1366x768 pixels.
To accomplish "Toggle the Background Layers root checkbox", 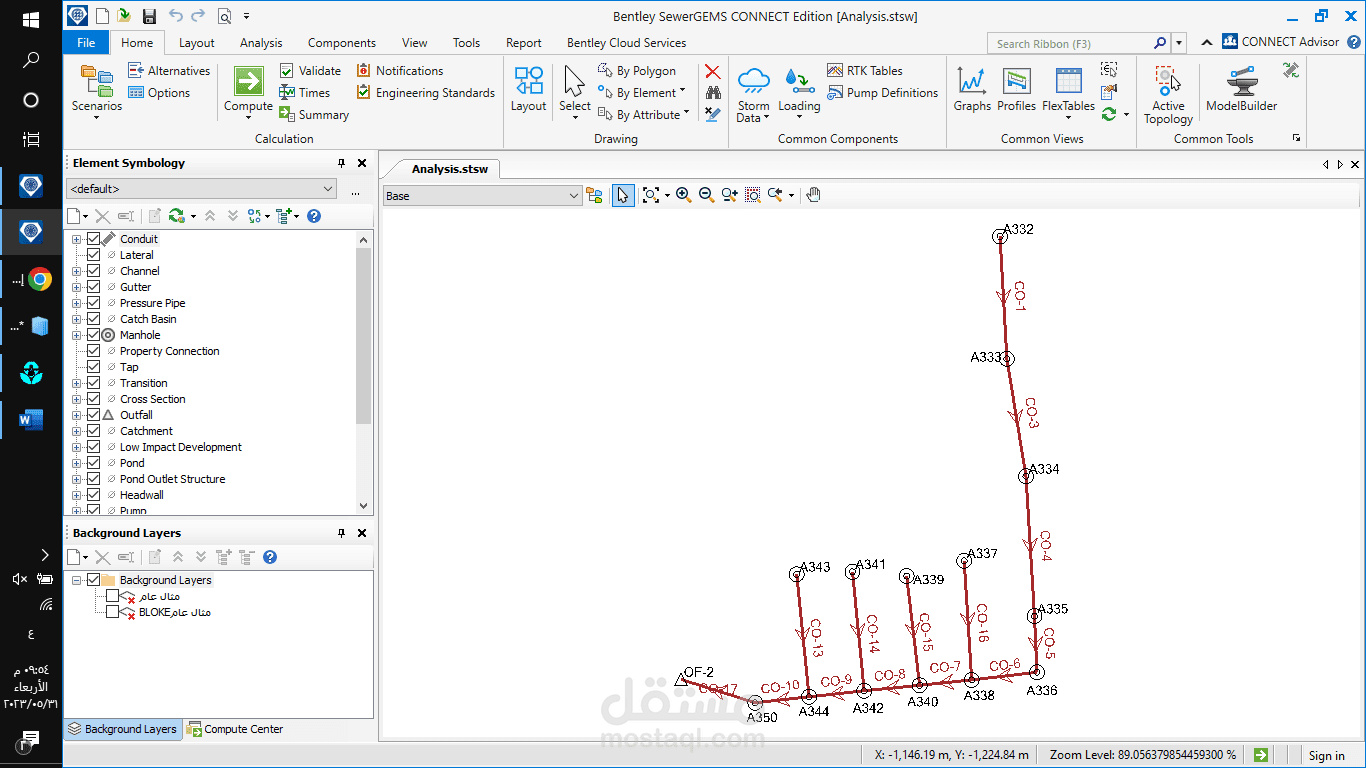I will (94, 580).
